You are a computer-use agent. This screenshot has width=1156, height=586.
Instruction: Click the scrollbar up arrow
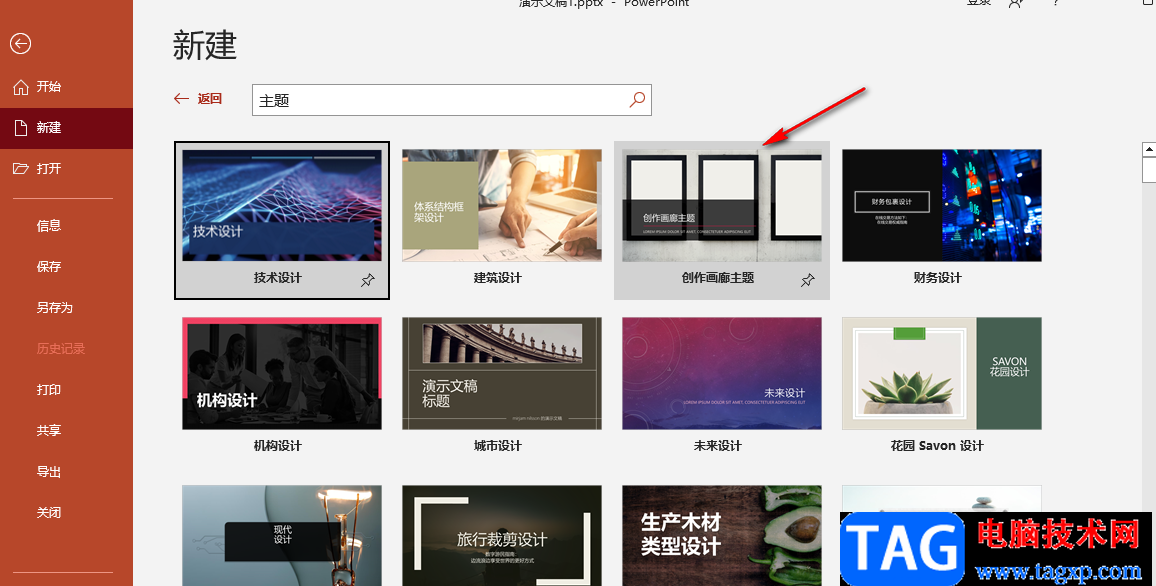pos(1149,150)
